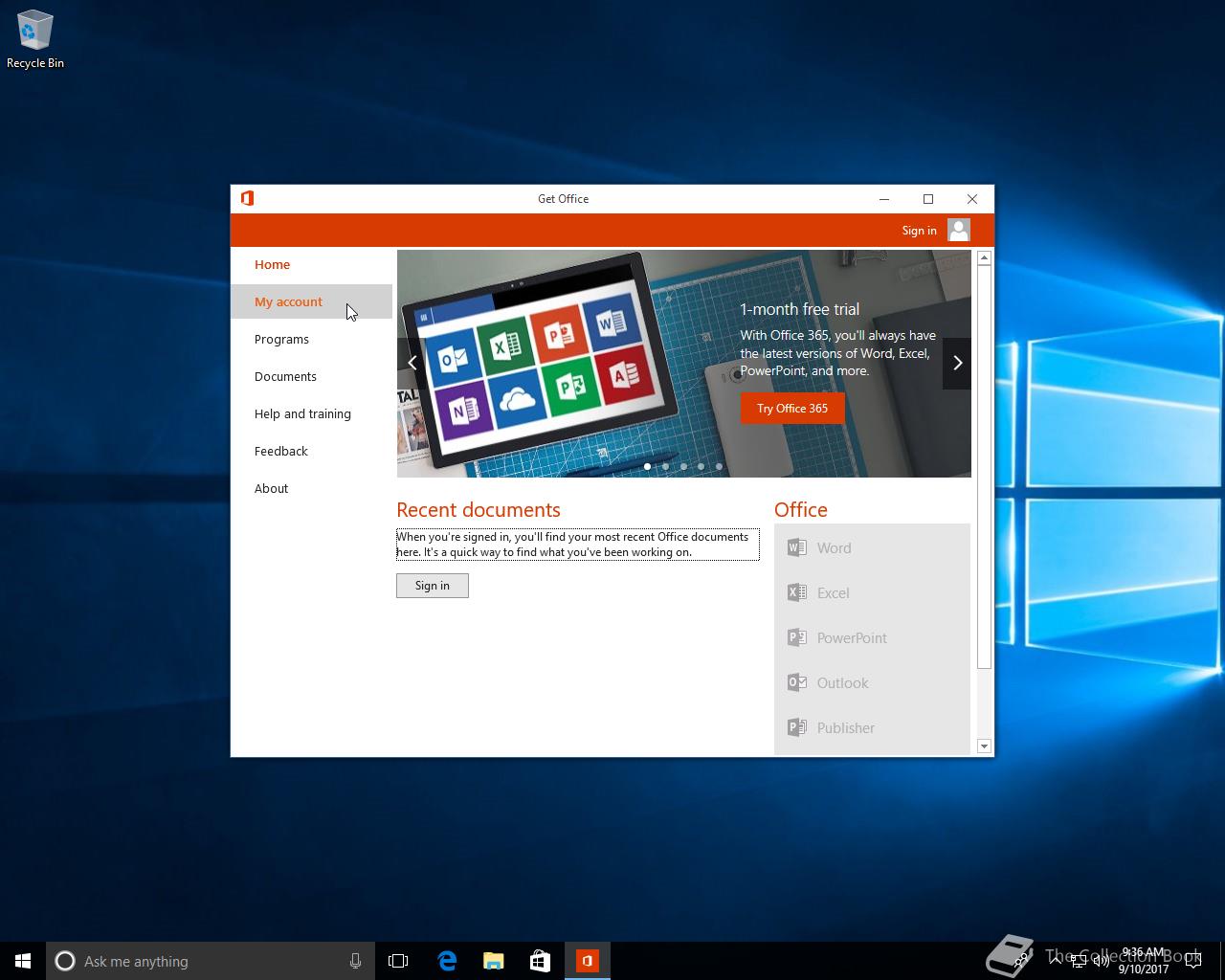Open the Action Center notifications icon
This screenshot has width=1225, height=980.
(x=1194, y=961)
